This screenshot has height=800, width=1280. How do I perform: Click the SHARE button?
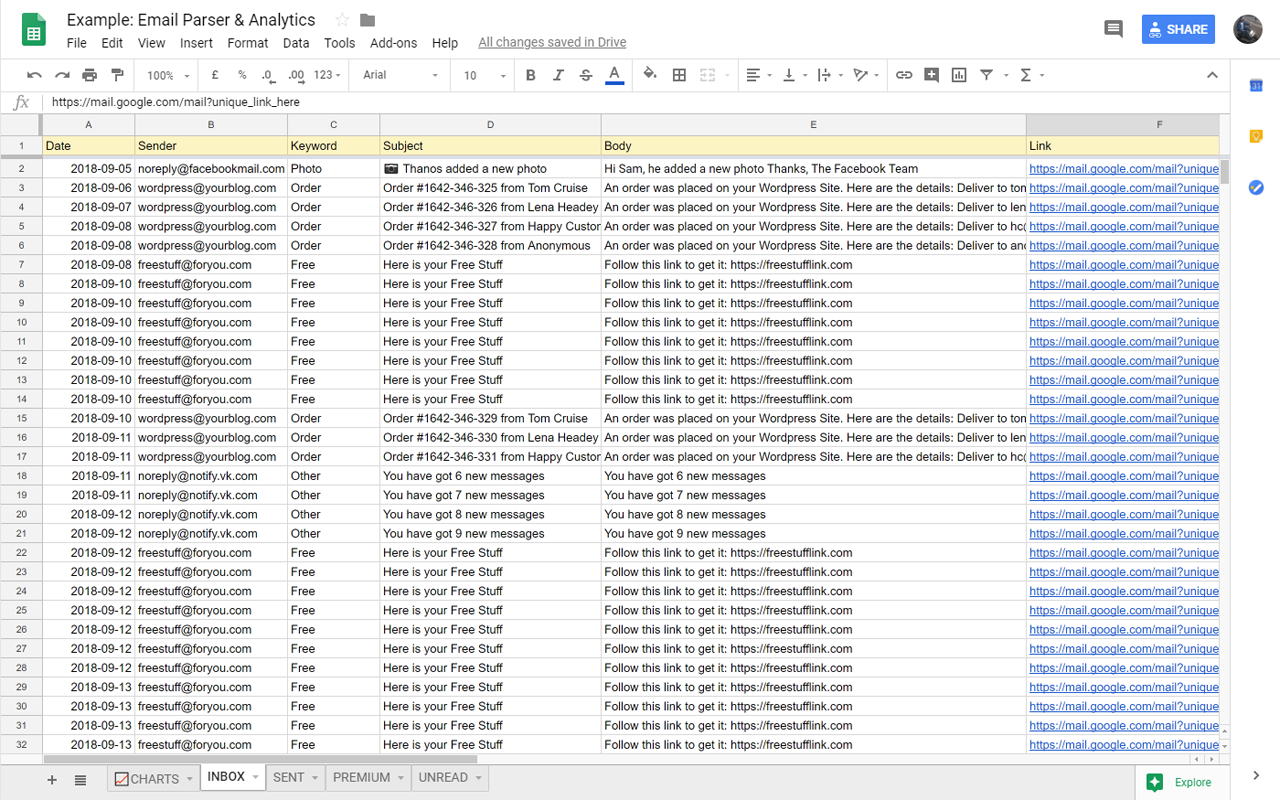coord(1178,29)
